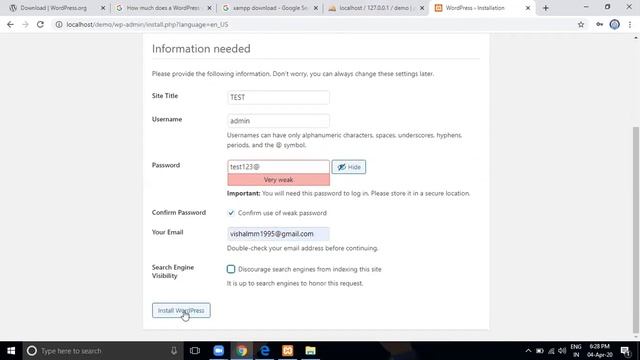
Task: Open Zoom from the taskbar
Action: tap(219, 351)
